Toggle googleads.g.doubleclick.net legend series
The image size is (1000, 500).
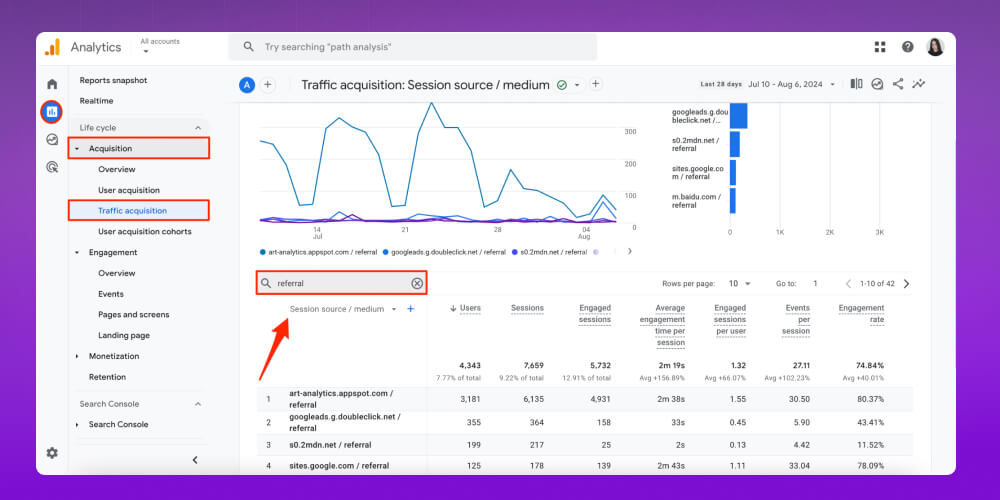(x=444, y=252)
